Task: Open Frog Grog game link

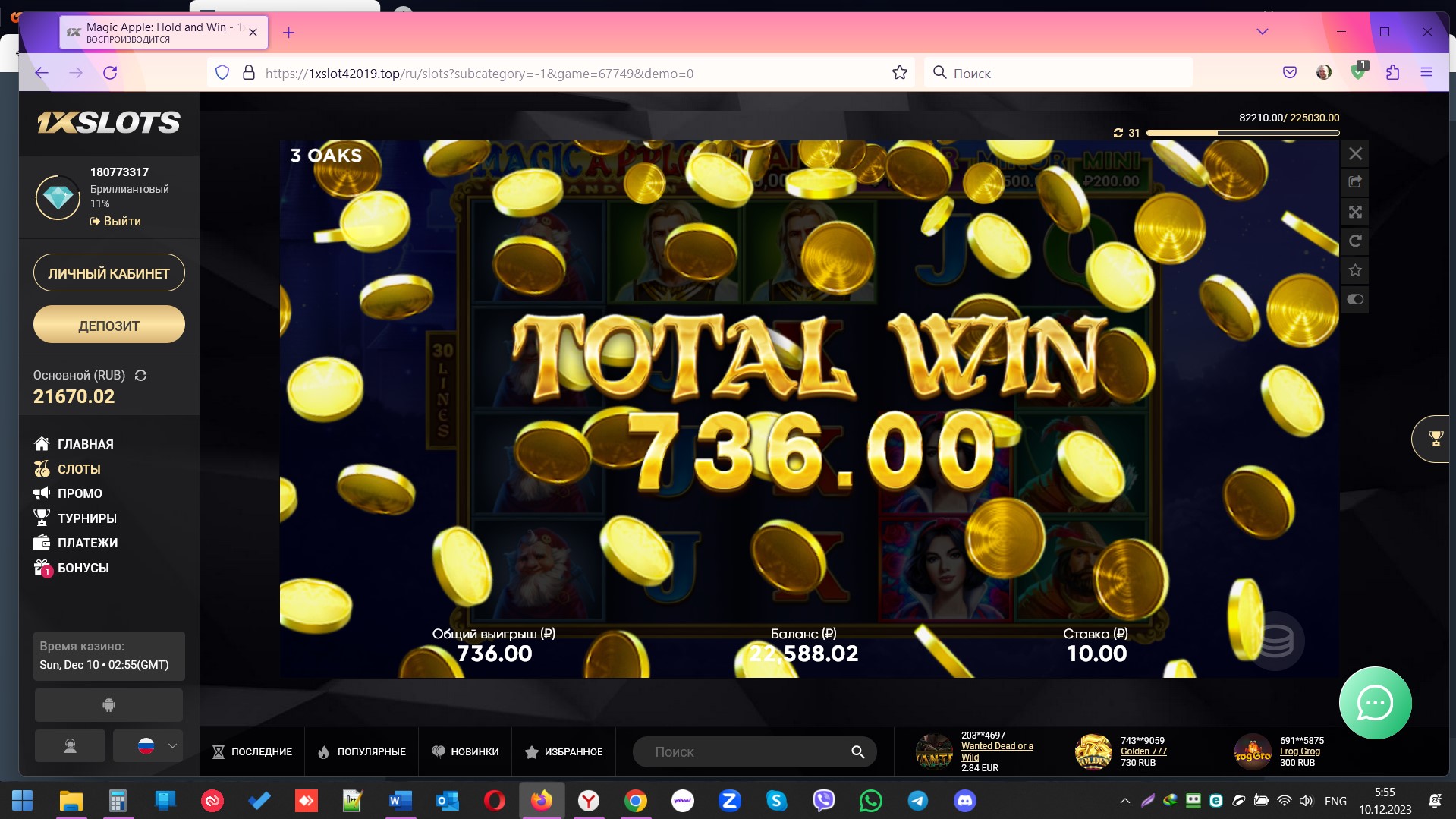Action: point(1300,751)
